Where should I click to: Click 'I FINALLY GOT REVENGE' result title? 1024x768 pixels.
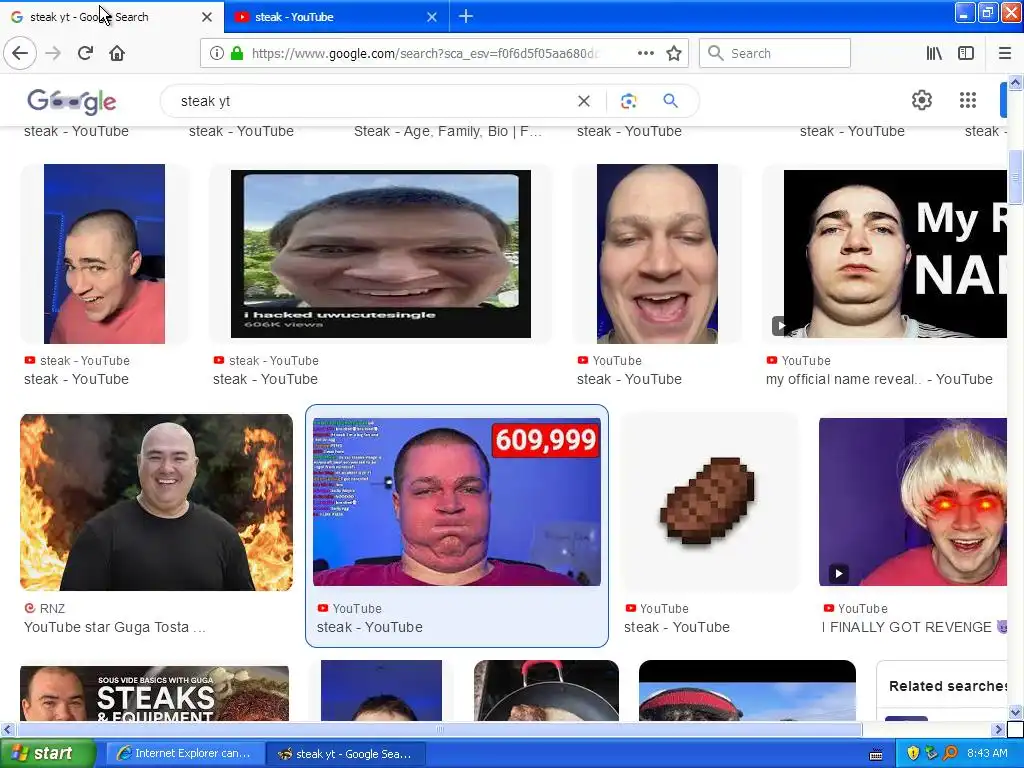[914, 628]
